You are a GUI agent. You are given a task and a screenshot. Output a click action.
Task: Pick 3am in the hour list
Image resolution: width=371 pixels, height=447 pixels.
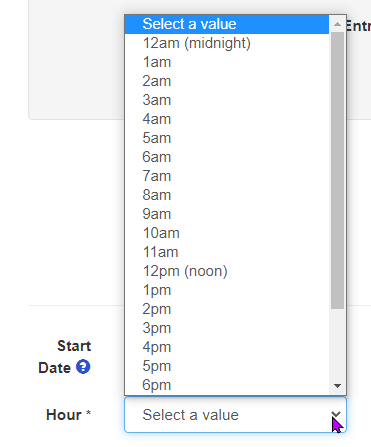coord(227,100)
